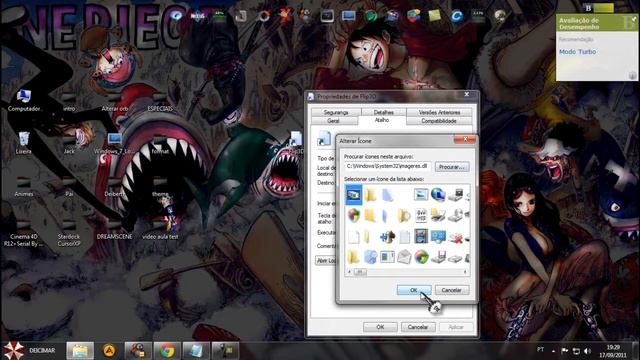This screenshot has width=640, height=360.
Task: Select the drive with red X icon
Action: click(x=455, y=238)
